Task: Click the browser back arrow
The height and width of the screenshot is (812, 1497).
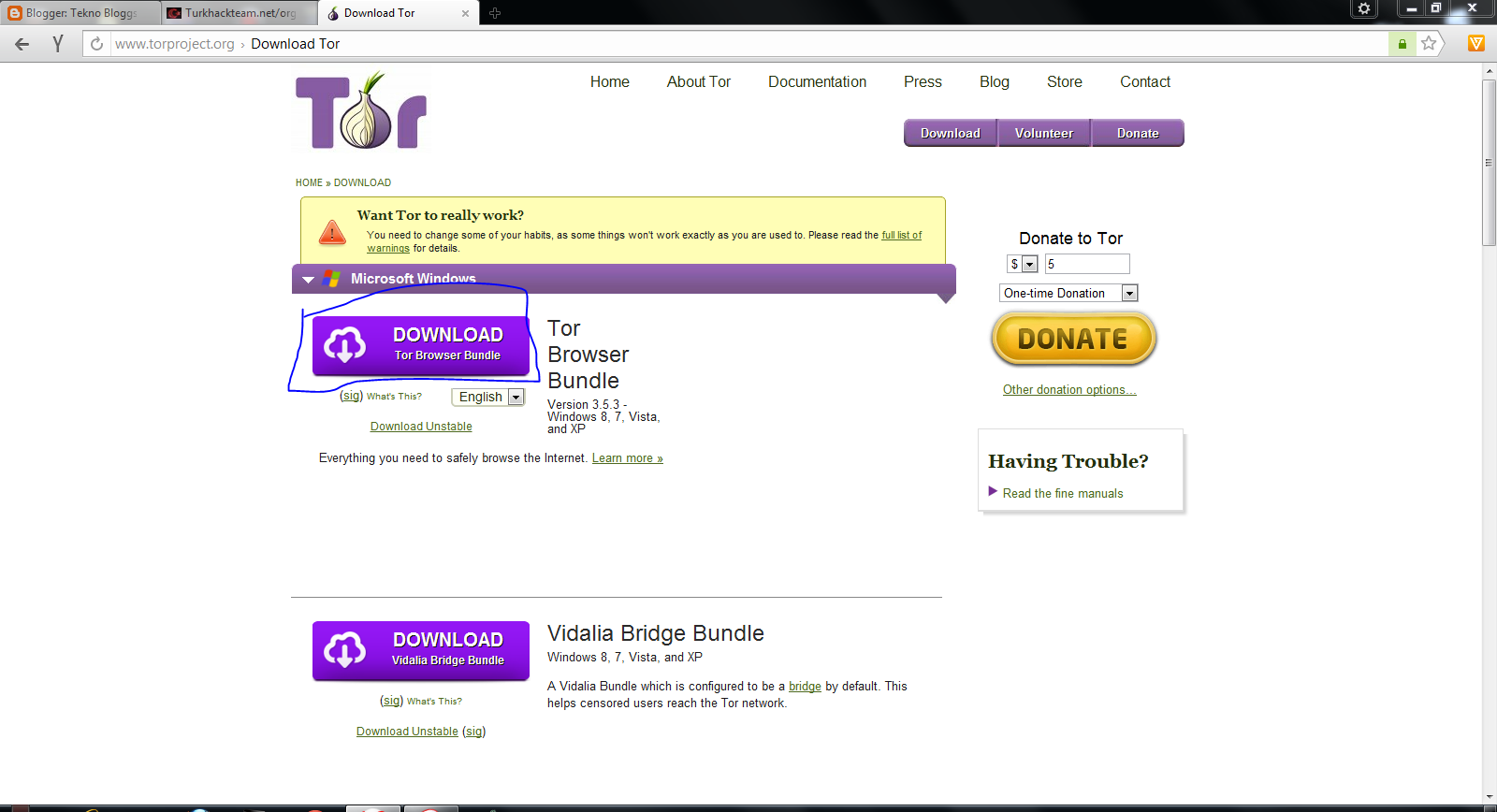Action: pyautogui.click(x=22, y=44)
